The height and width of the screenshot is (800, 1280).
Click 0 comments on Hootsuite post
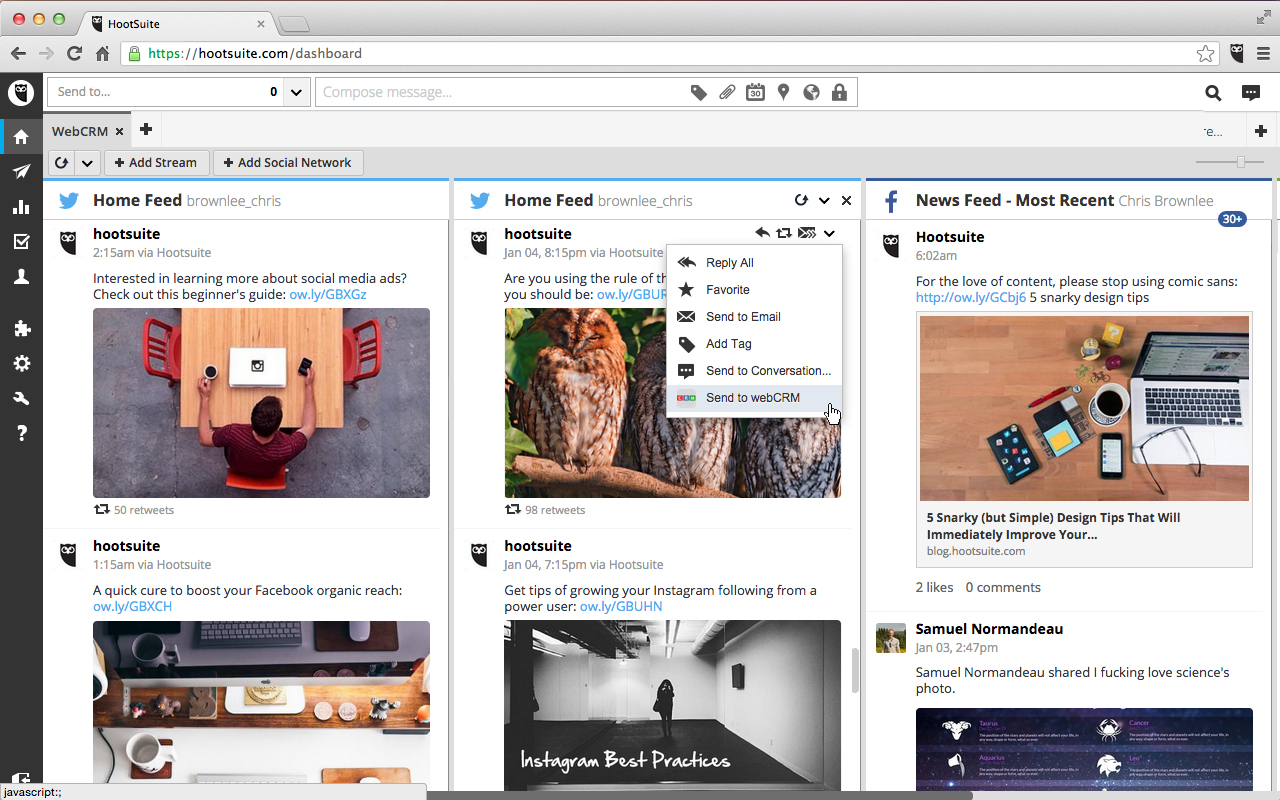coord(1003,587)
